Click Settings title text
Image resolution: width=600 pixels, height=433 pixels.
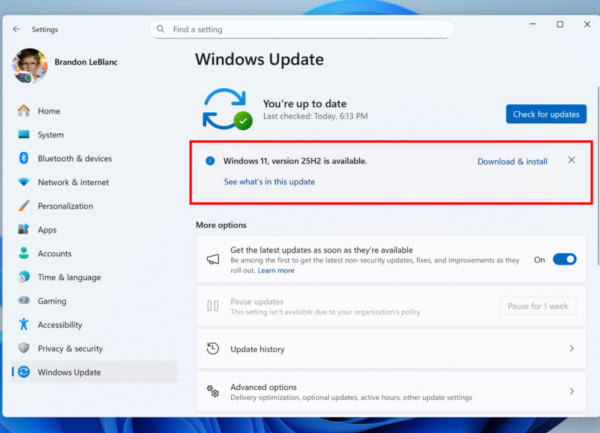tap(45, 29)
